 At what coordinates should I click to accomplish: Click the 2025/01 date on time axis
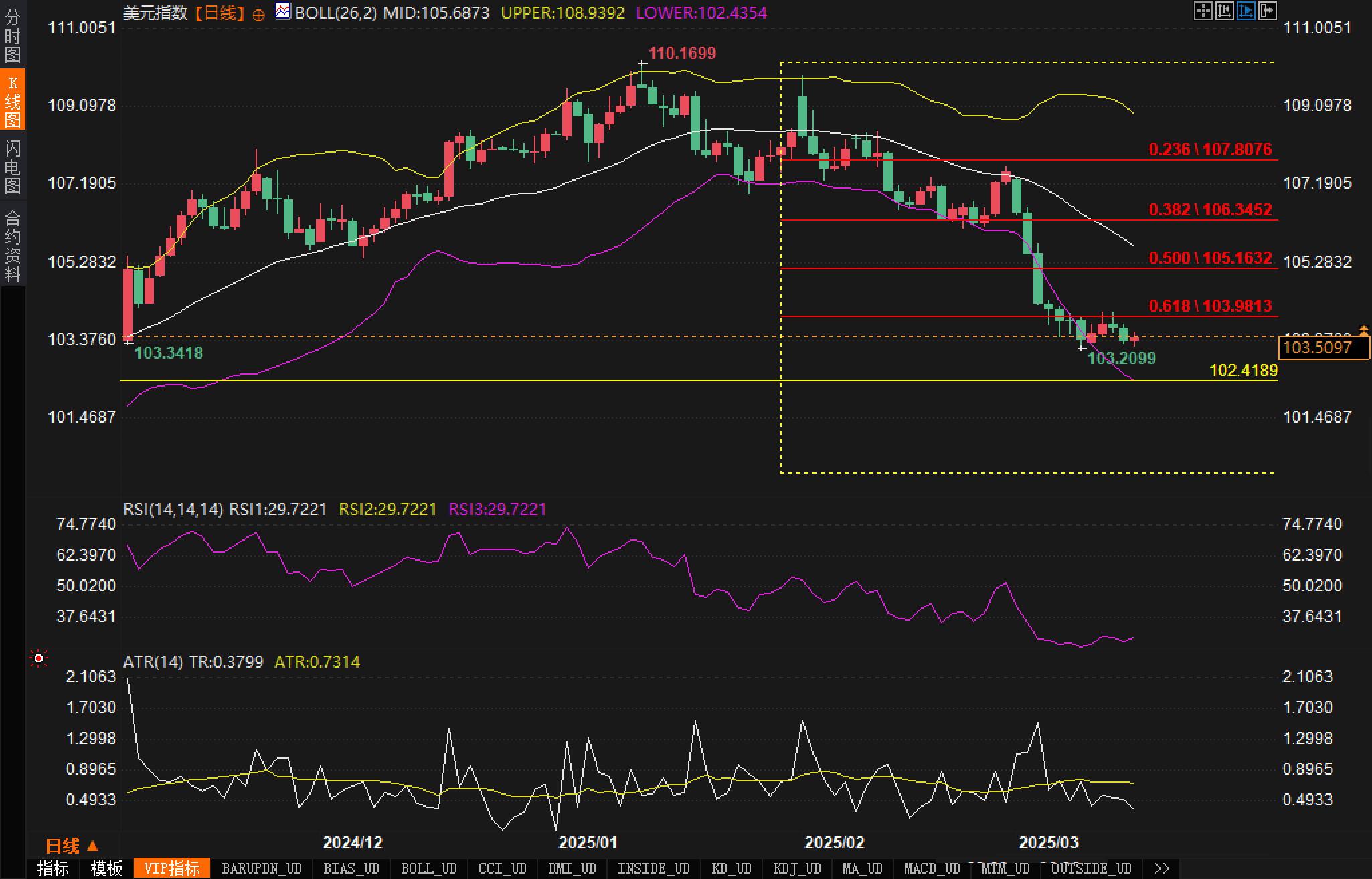click(588, 842)
